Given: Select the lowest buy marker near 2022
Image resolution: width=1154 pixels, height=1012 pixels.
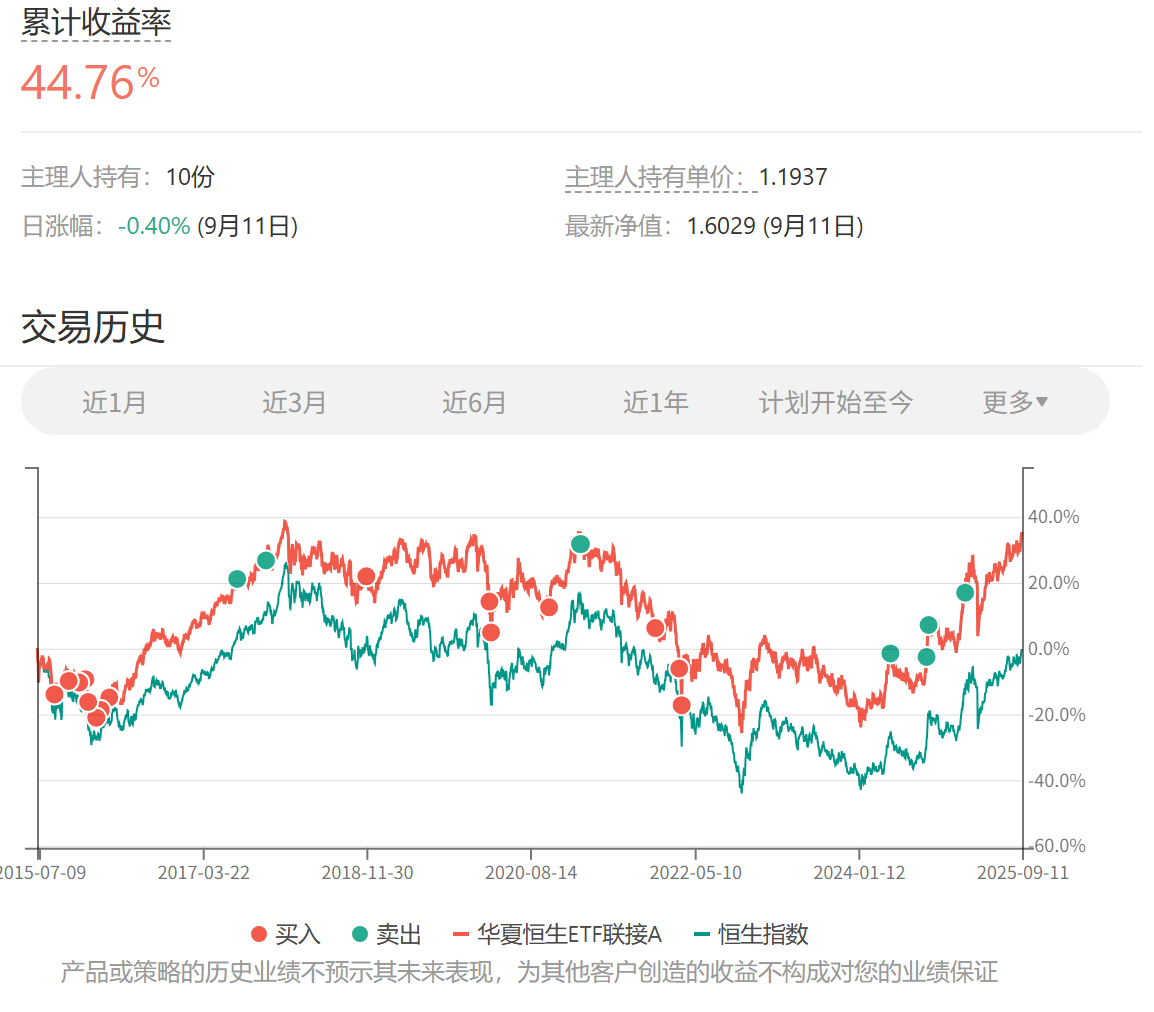Looking at the screenshot, I should 682,705.
